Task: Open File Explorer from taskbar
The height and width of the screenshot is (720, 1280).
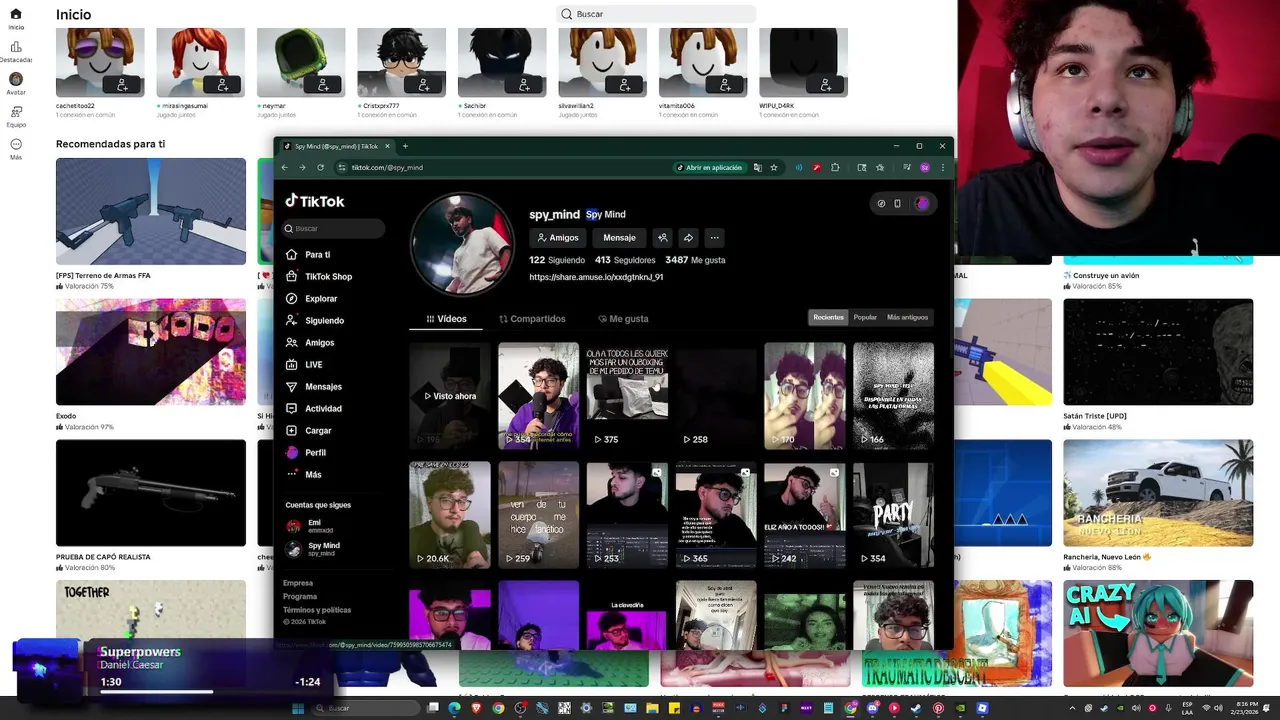Action: 652,708
